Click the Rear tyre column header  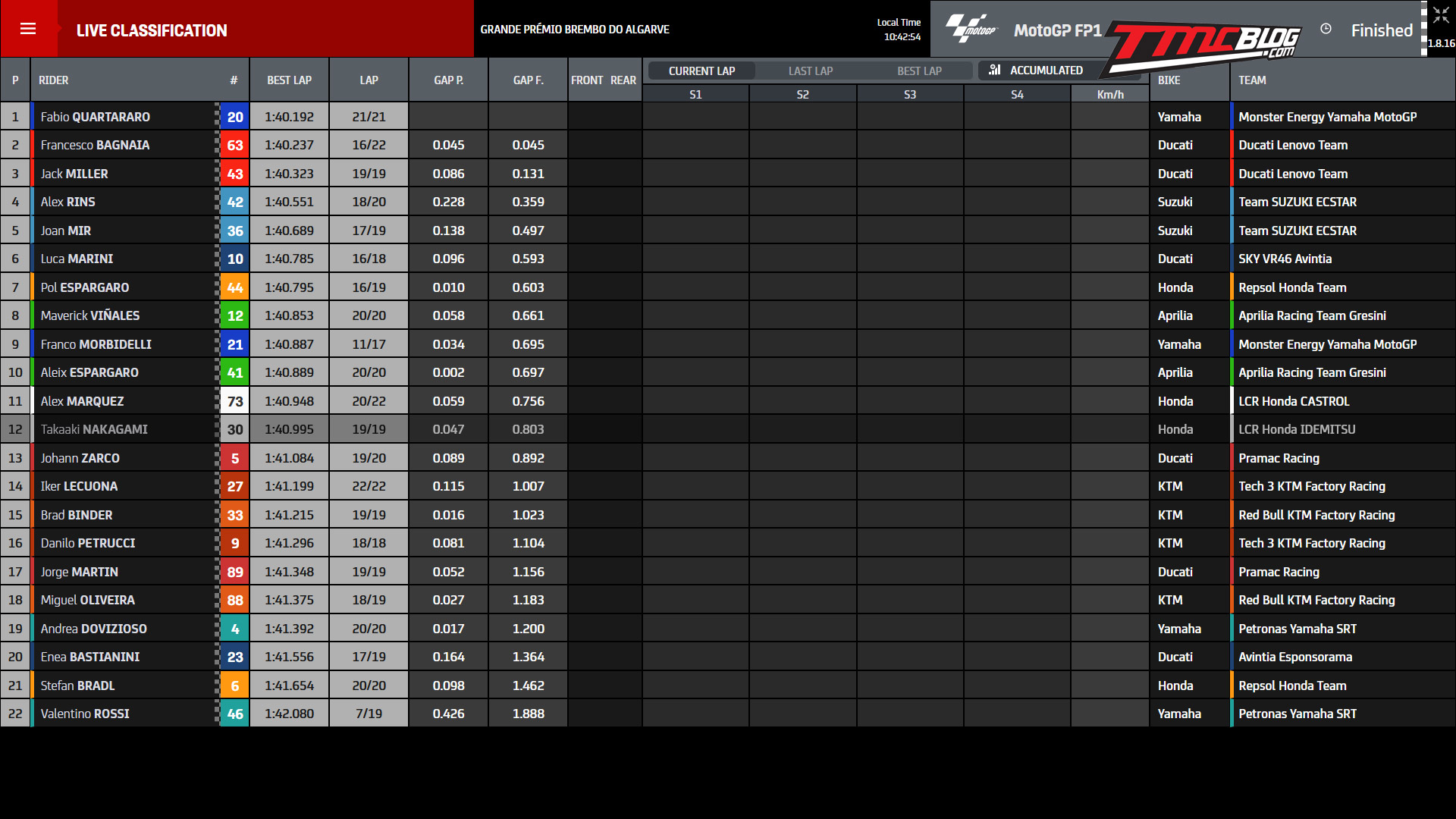623,80
